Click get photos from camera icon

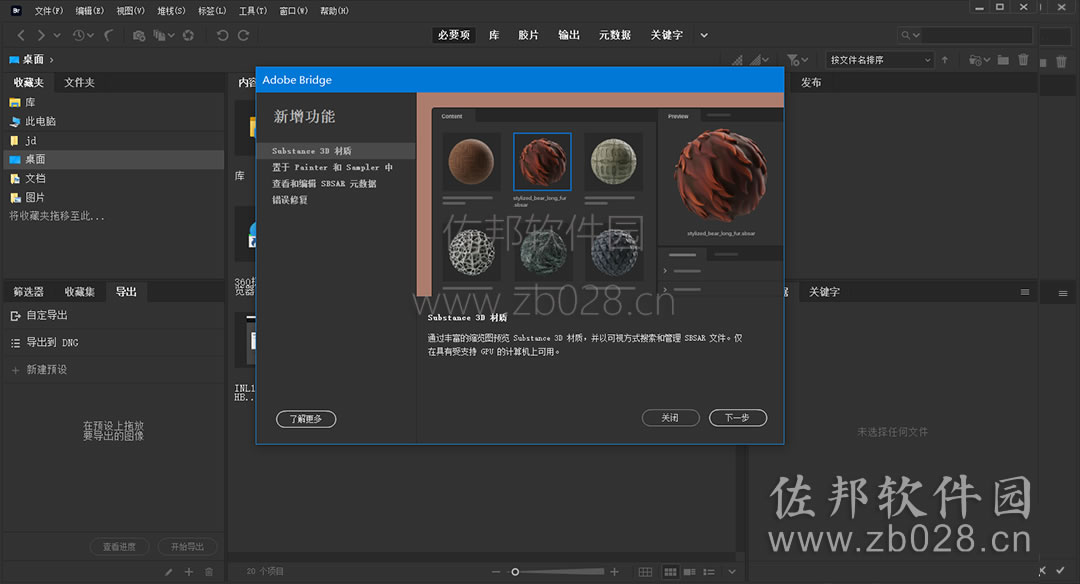pyautogui.click(x=138, y=35)
